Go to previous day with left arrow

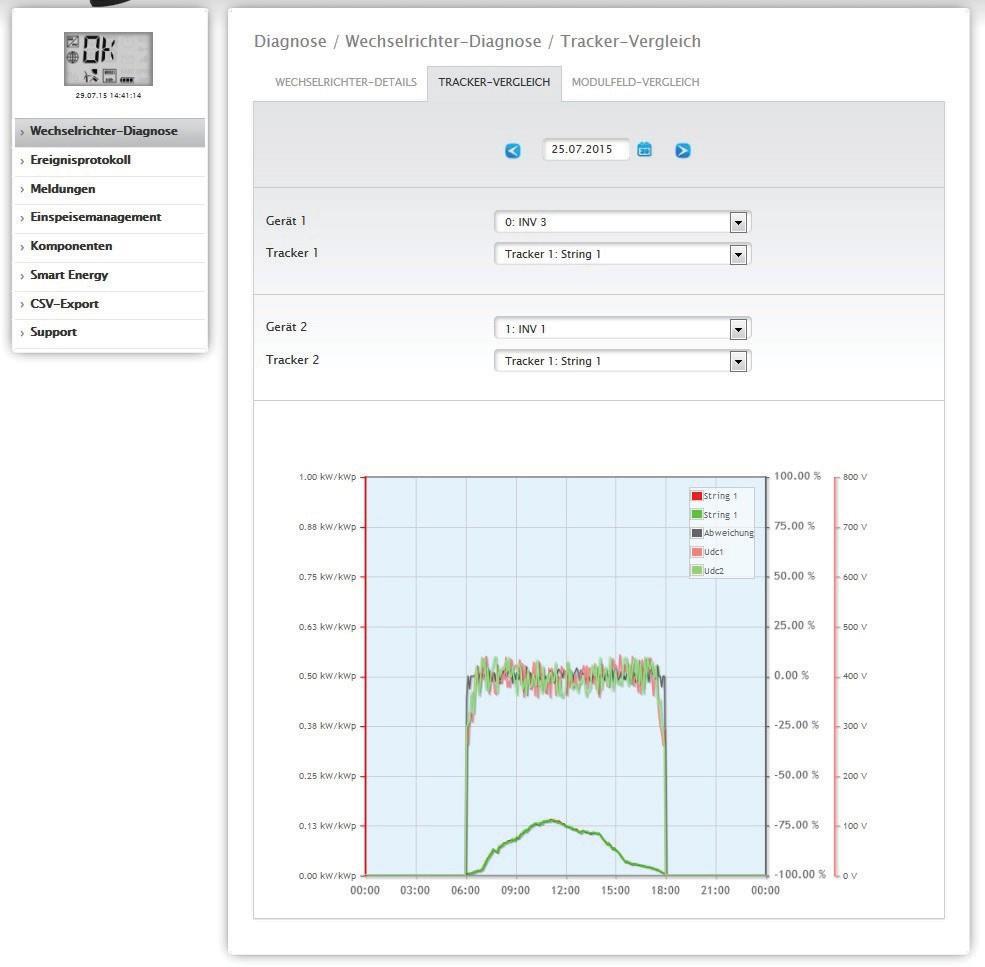[513, 151]
